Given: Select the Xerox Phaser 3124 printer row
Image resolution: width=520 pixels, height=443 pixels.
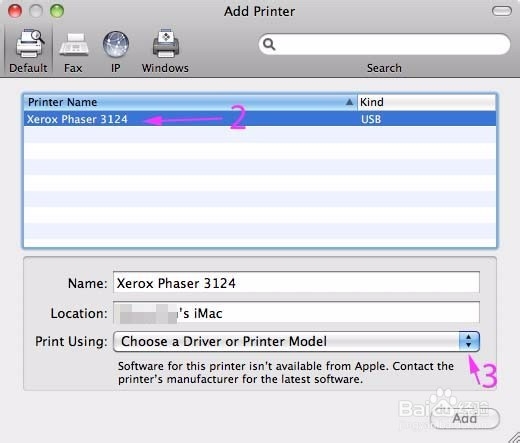Looking at the screenshot, I should pyautogui.click(x=260, y=119).
